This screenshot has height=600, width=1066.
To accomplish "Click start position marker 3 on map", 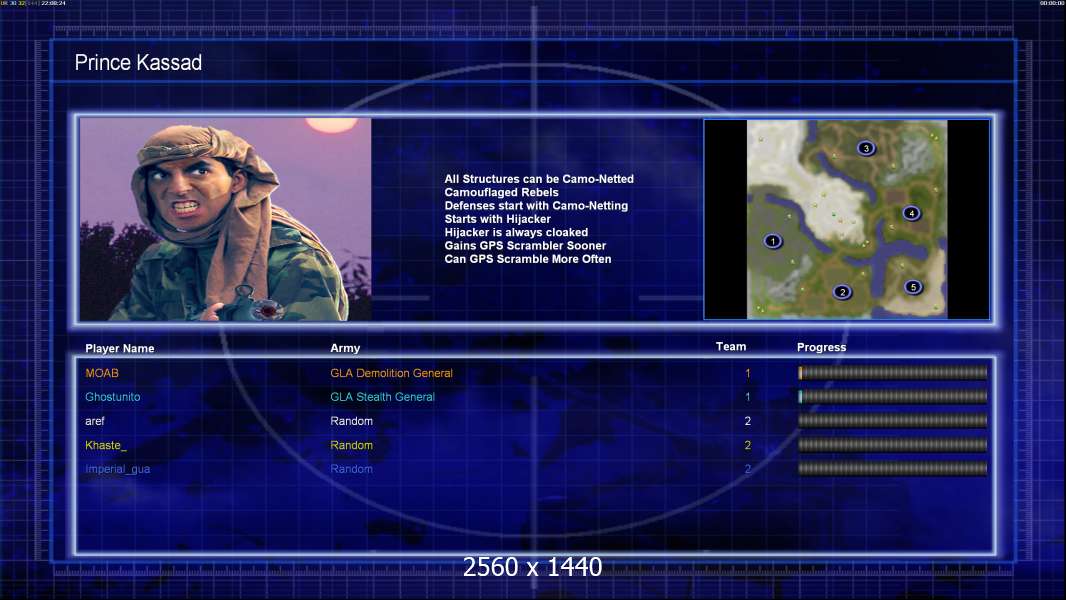I will point(865,148).
